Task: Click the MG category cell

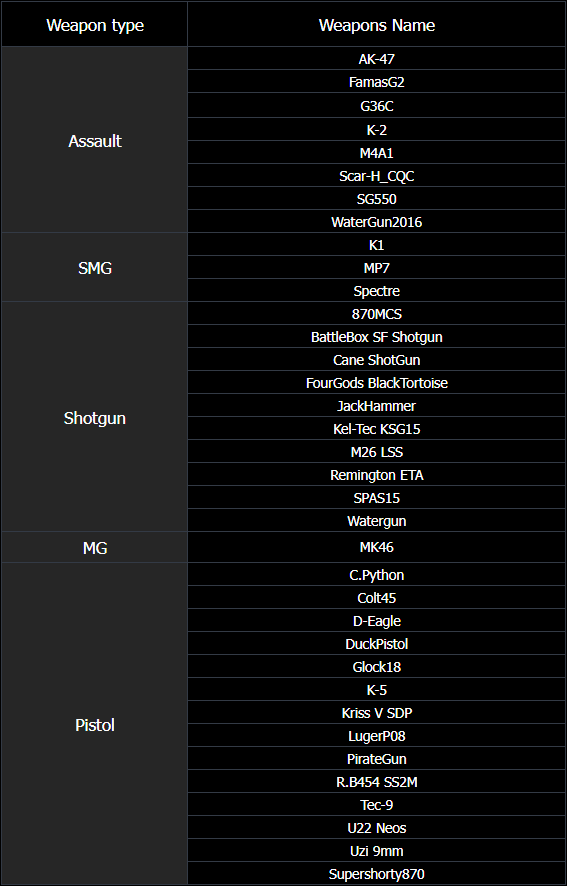Action: 94,547
